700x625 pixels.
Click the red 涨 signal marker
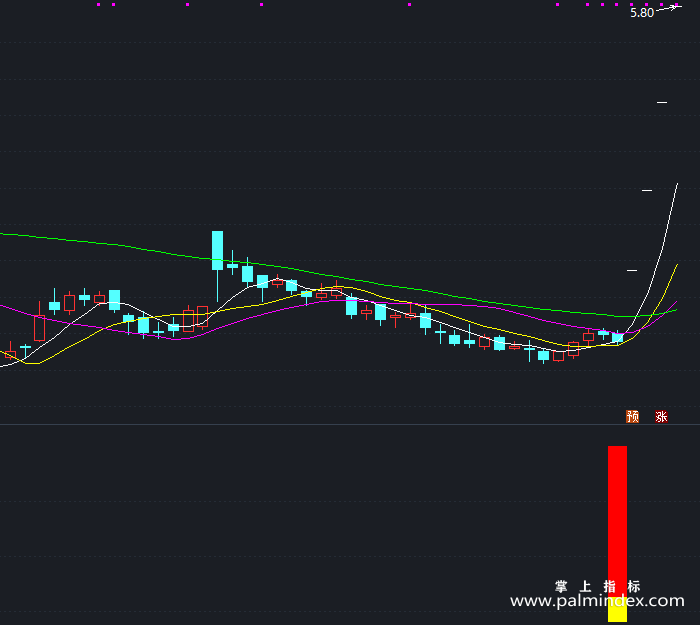tap(661, 417)
